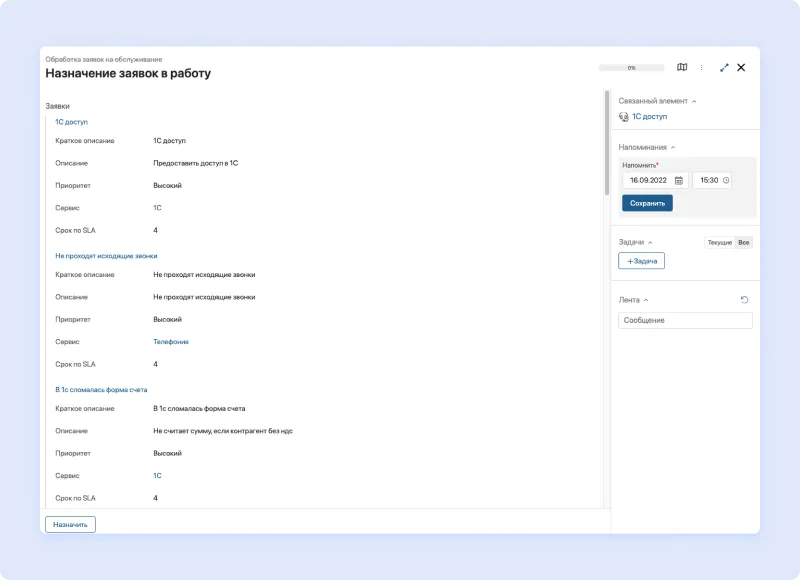Click the clock icon in time field
Image resolution: width=800 pixels, height=580 pixels.
coord(726,181)
